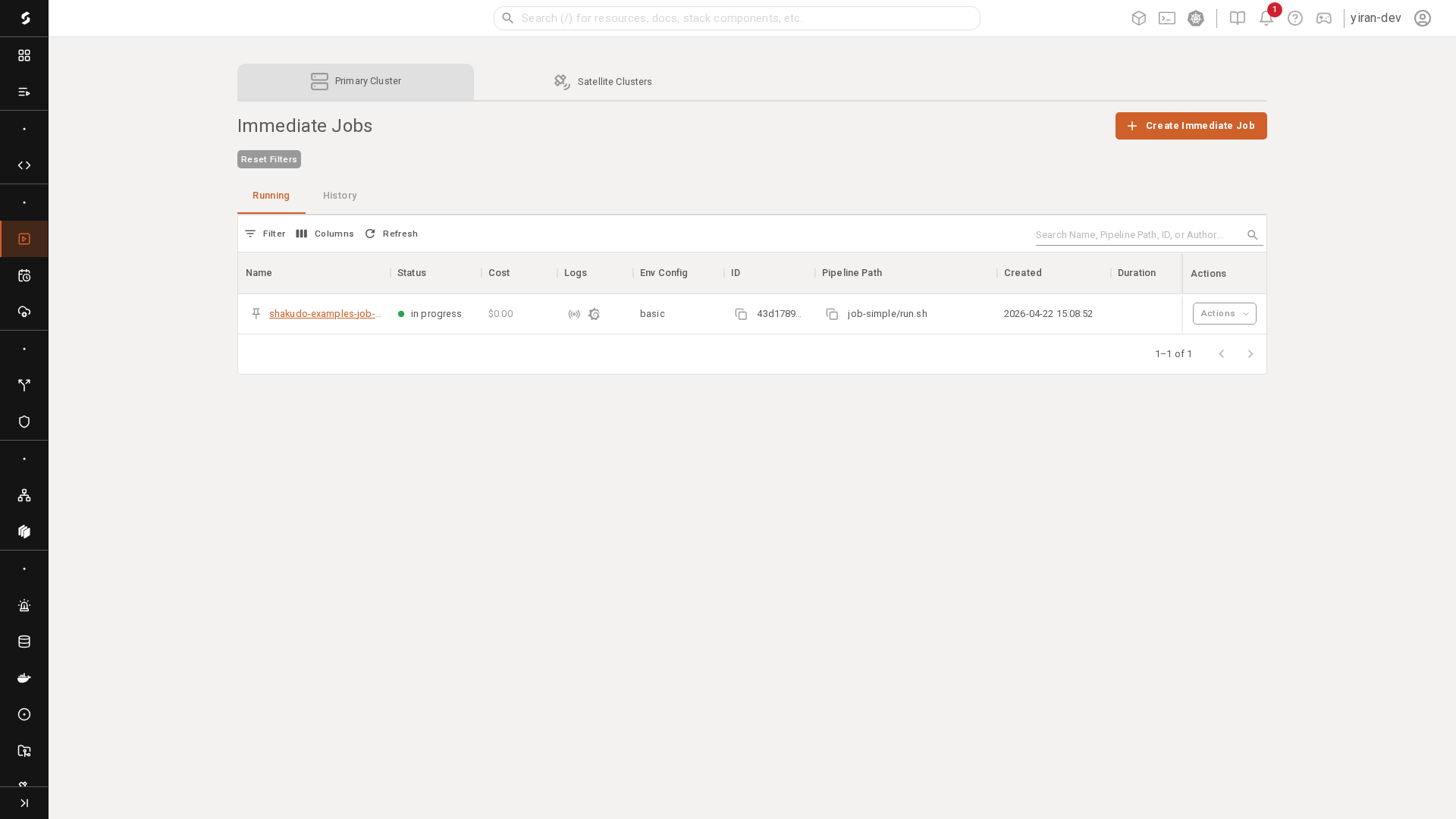The width and height of the screenshot is (1456, 819).
Task: Open the row Actions dropdown
Action: (x=1224, y=314)
